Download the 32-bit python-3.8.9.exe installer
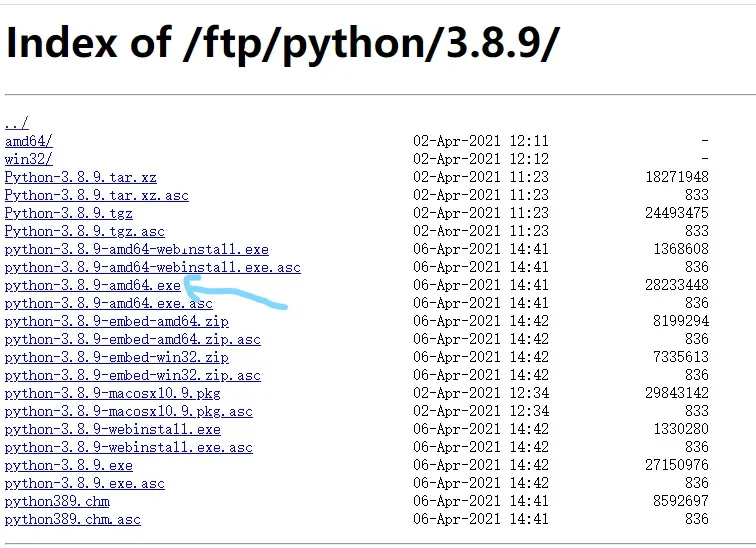Viewport: 756px width, 548px height. click(x=68, y=465)
